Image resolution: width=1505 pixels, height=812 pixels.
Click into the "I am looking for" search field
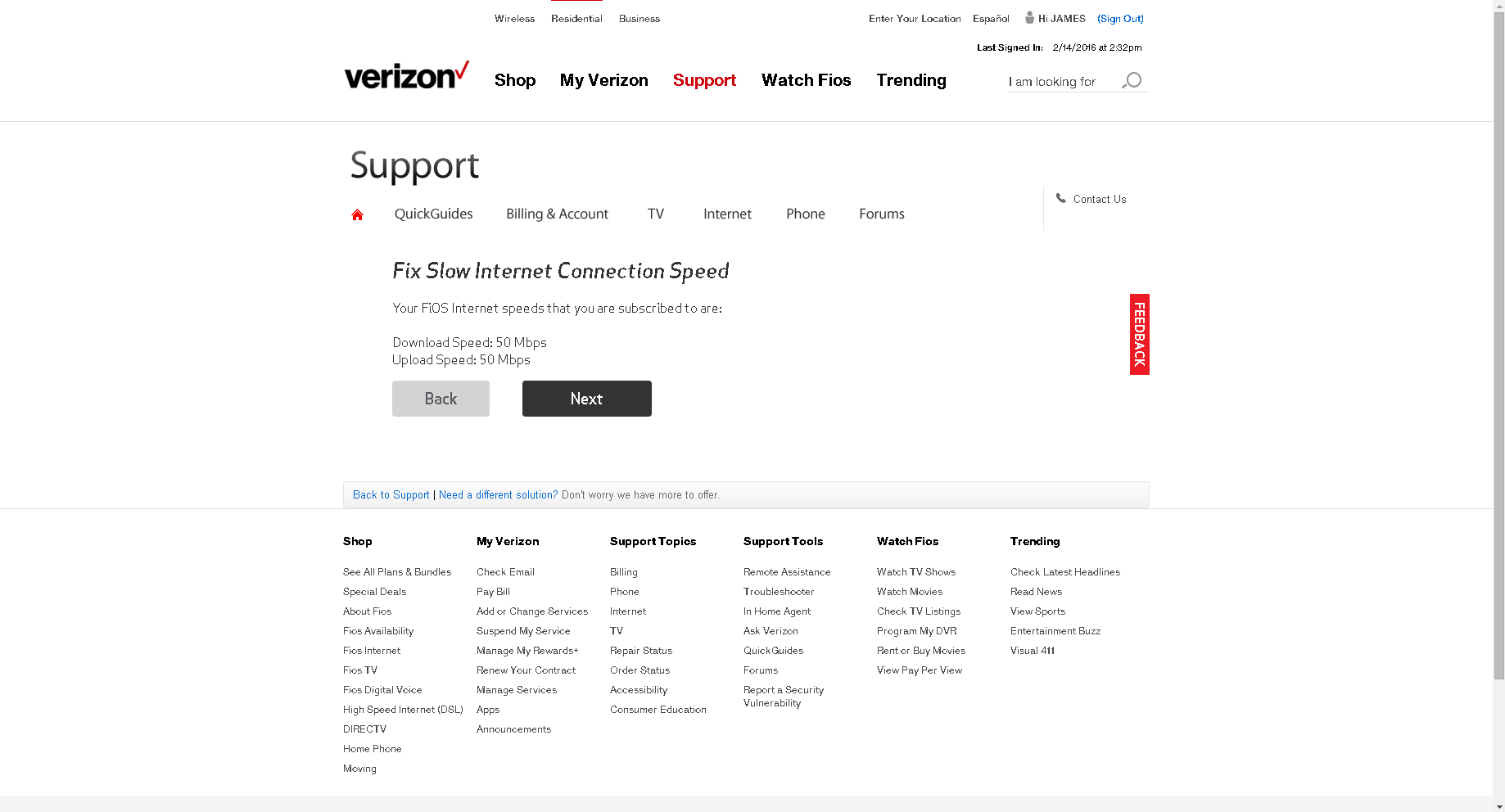click(x=1063, y=81)
